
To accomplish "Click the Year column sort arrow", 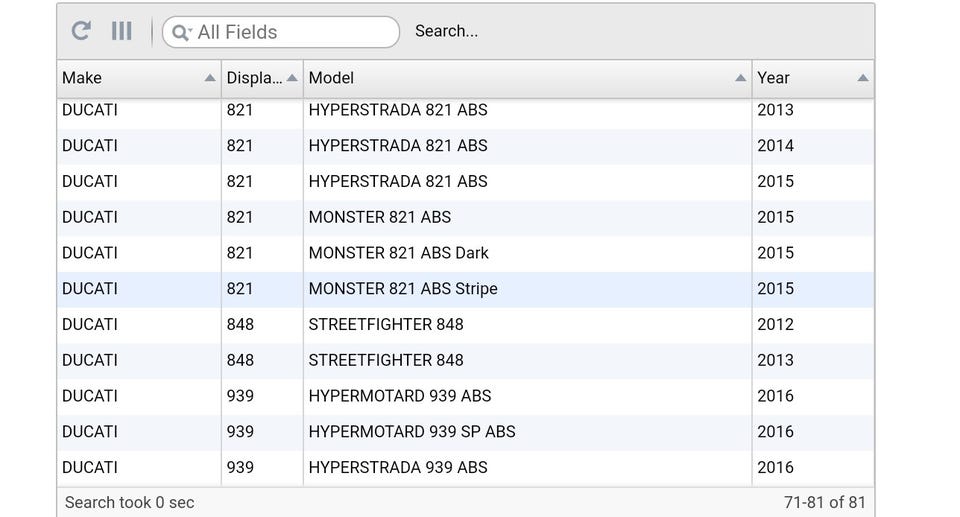I will [x=862, y=78].
